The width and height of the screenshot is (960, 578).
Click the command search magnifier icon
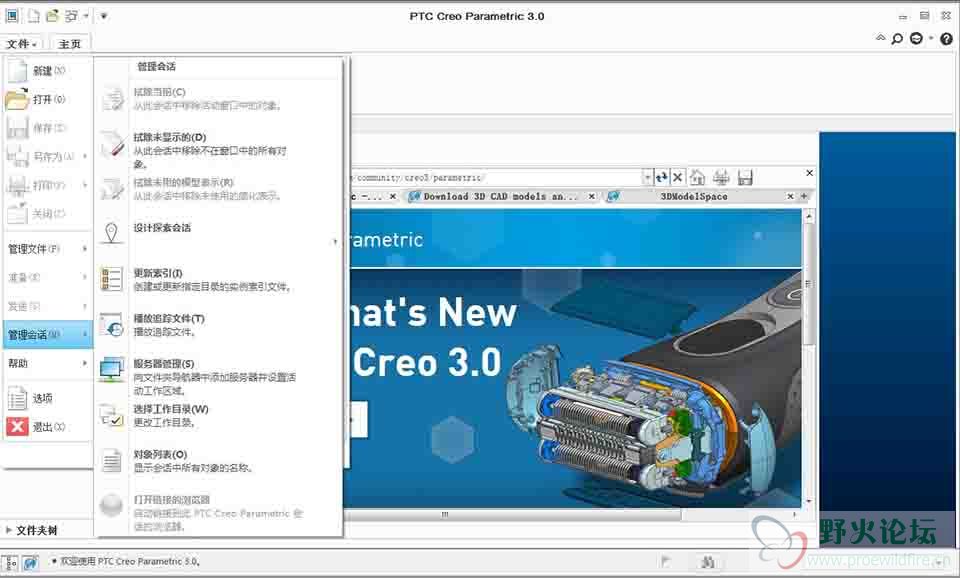pos(897,39)
